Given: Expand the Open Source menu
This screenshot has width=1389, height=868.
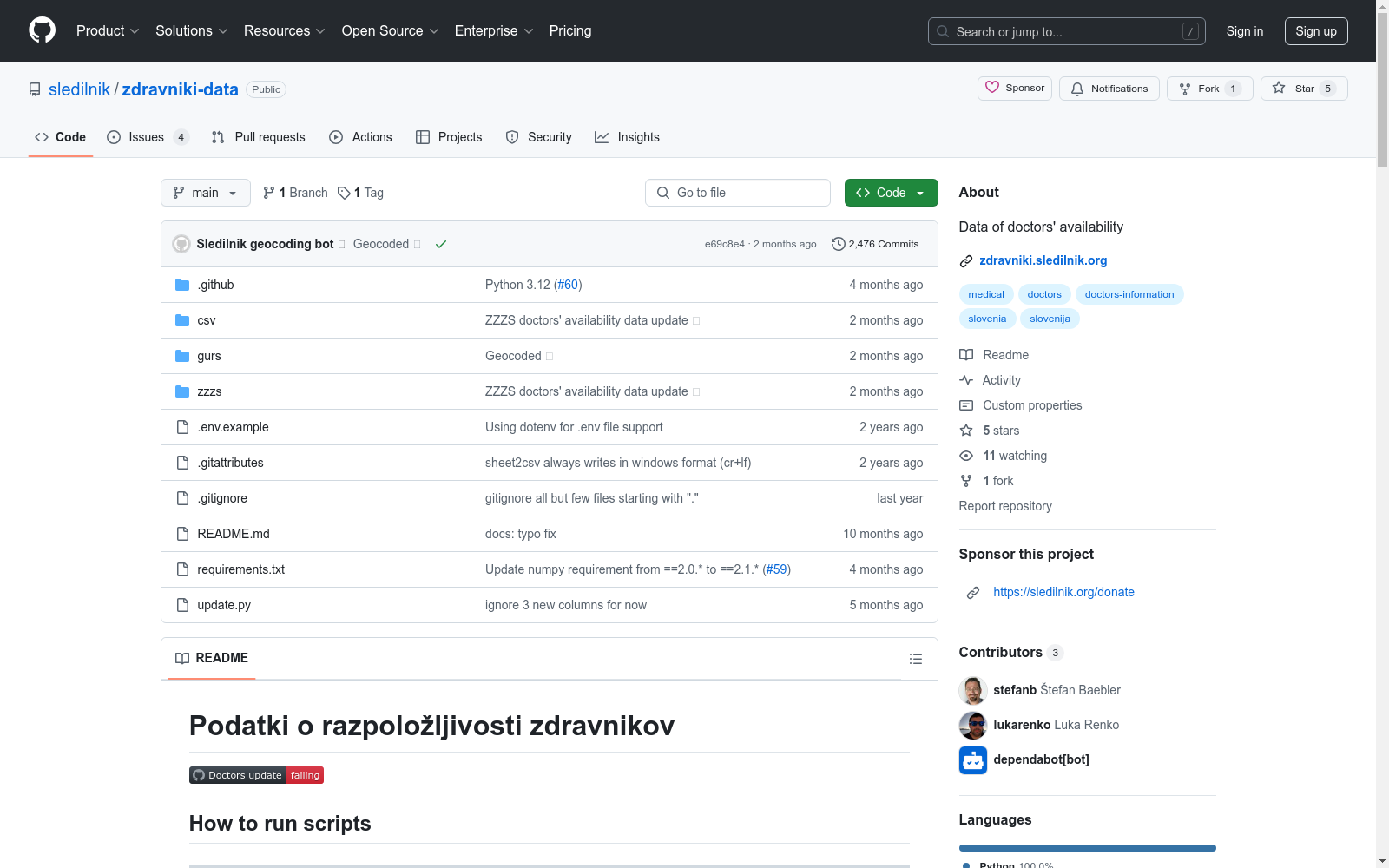Looking at the screenshot, I should [391, 31].
